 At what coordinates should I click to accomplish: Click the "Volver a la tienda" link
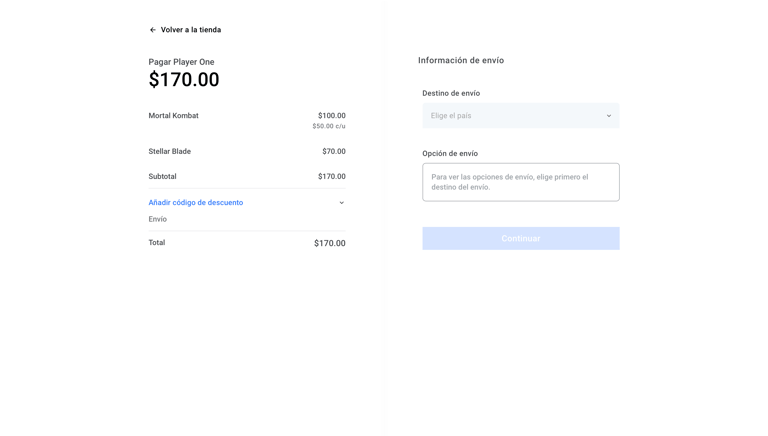click(190, 30)
